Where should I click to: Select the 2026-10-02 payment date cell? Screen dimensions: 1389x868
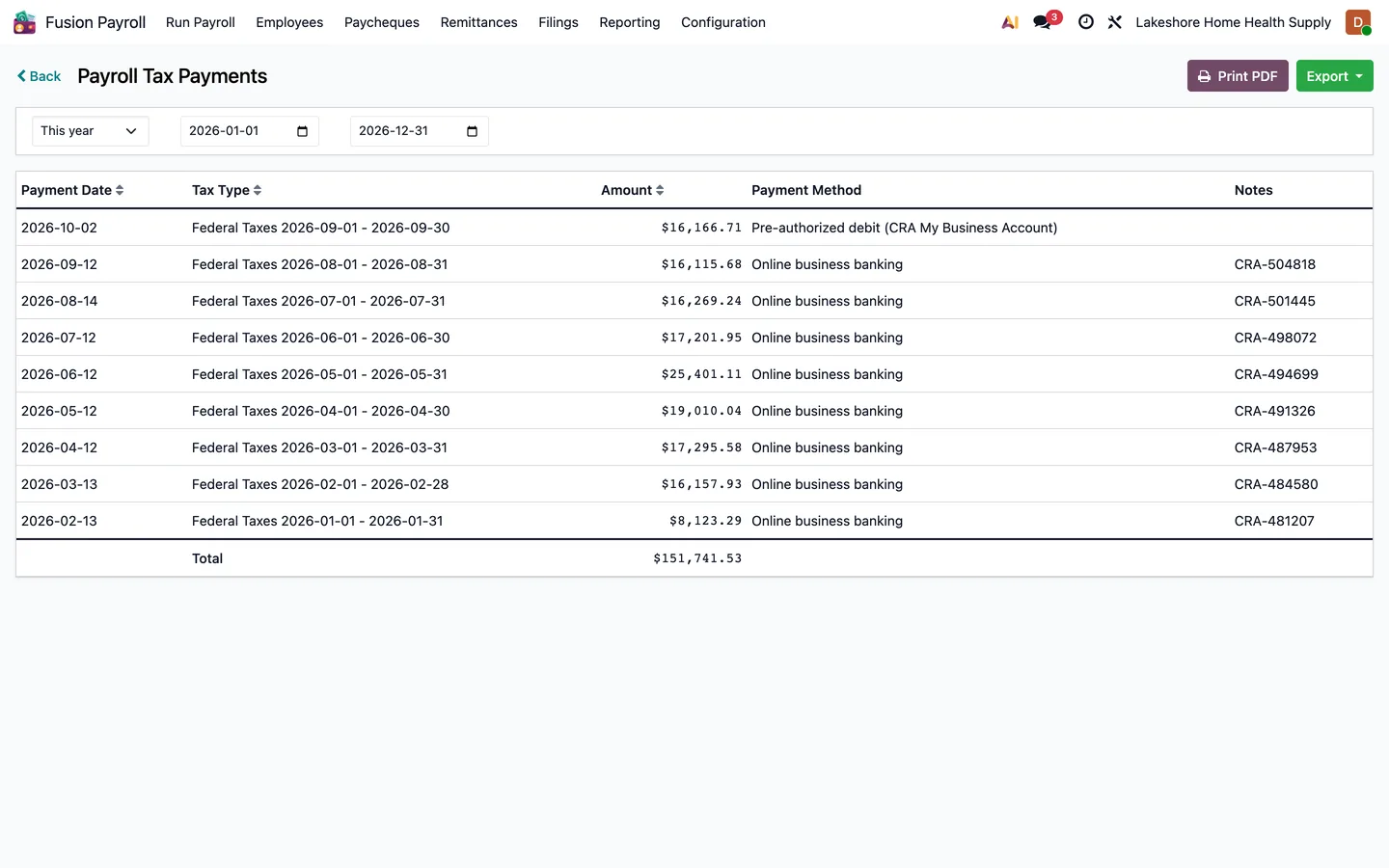[59, 228]
